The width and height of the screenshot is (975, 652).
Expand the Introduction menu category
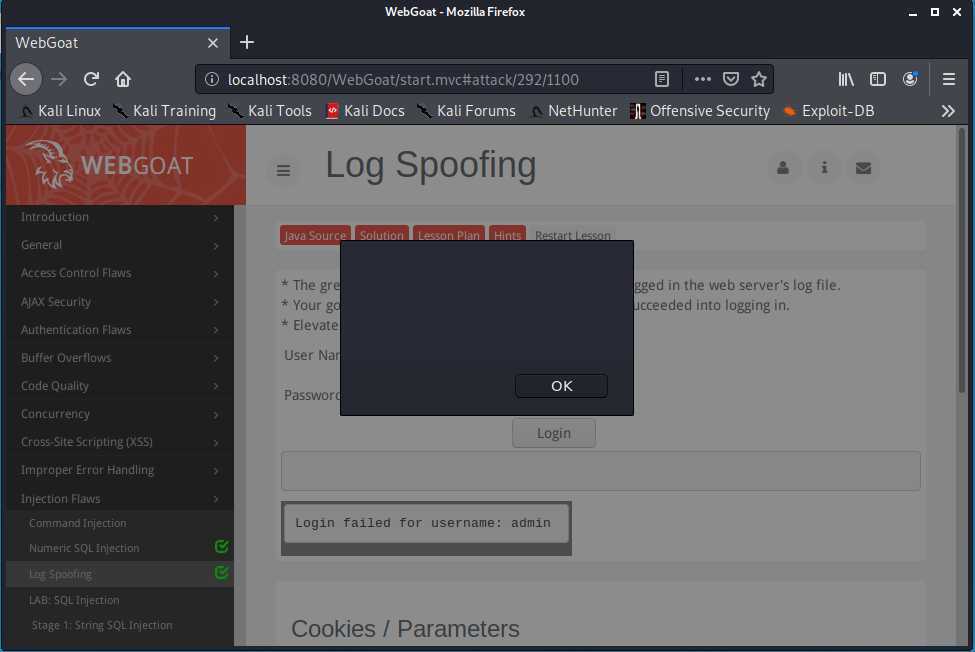pyautogui.click(x=120, y=217)
